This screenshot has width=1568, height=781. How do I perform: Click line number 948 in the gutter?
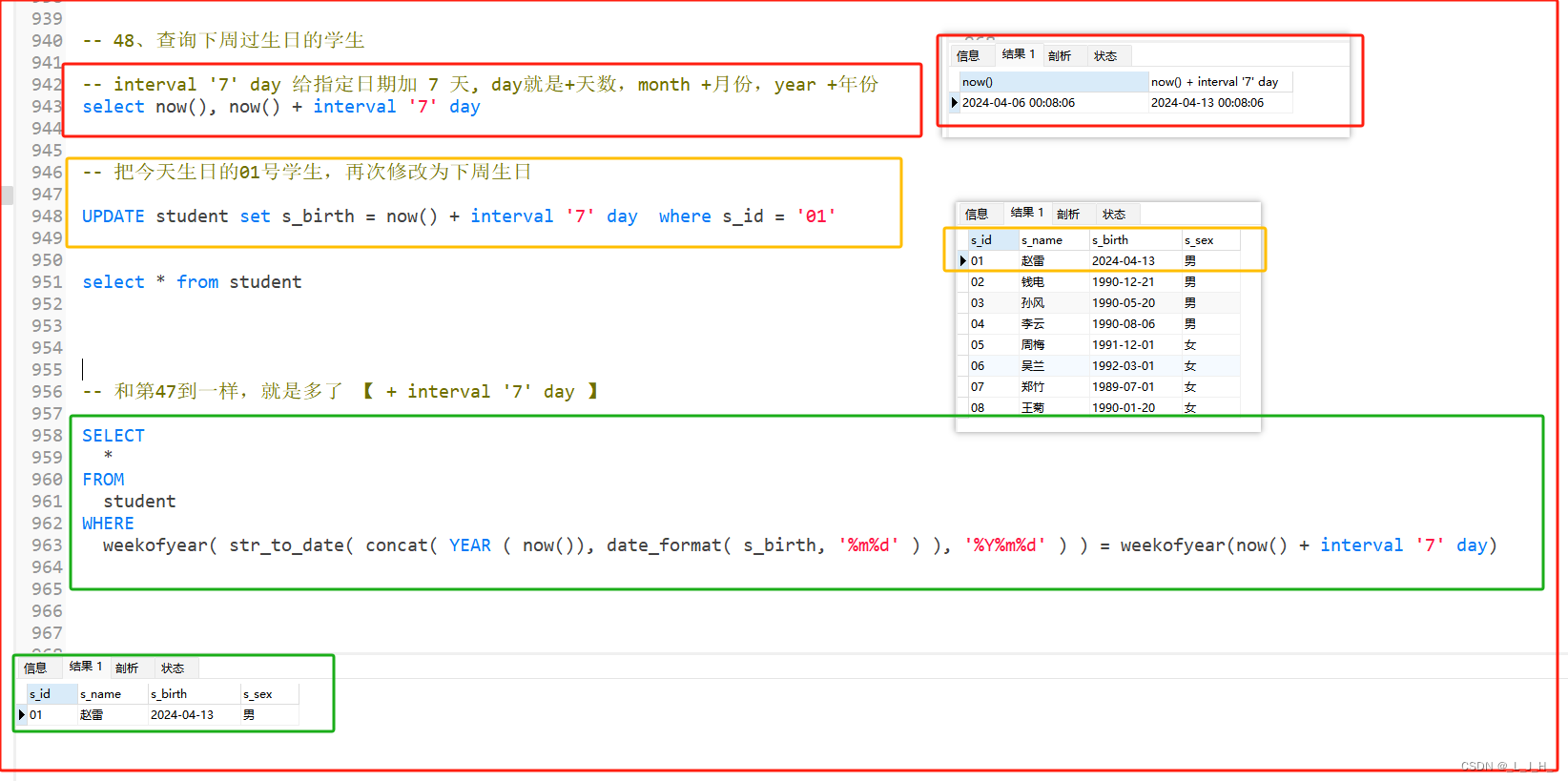click(47, 216)
